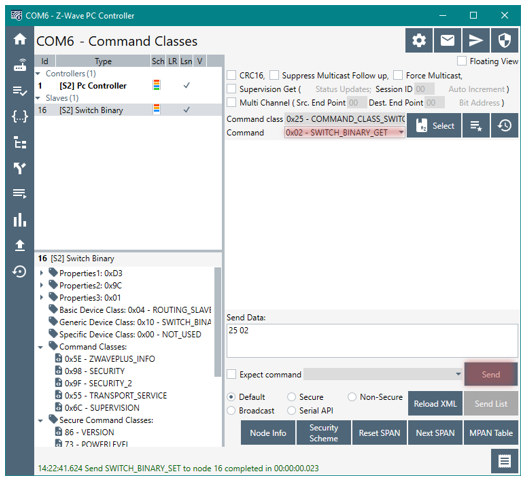
Task: Click the Reload XML button
Action: coord(435,403)
